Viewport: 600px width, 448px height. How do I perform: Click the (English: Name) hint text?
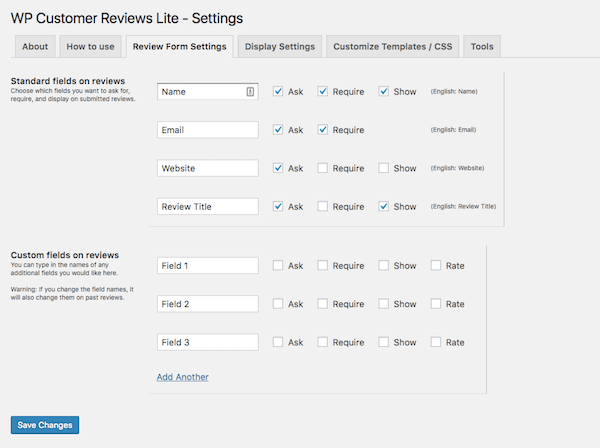[x=454, y=91]
